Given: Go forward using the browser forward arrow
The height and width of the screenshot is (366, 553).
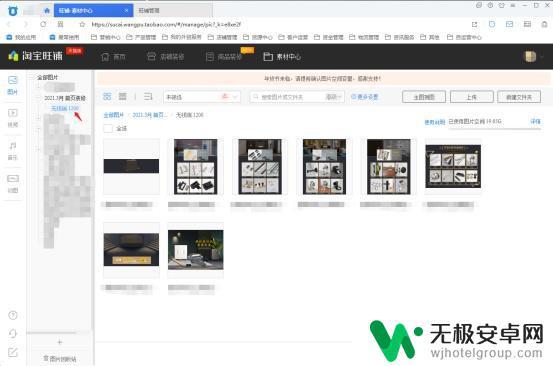Looking at the screenshot, I should (25, 24).
